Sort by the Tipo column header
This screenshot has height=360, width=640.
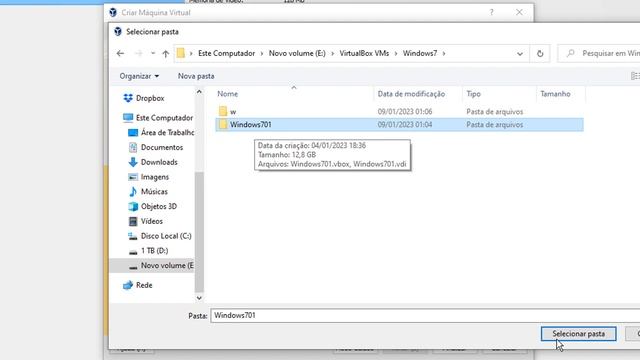pos(473,94)
